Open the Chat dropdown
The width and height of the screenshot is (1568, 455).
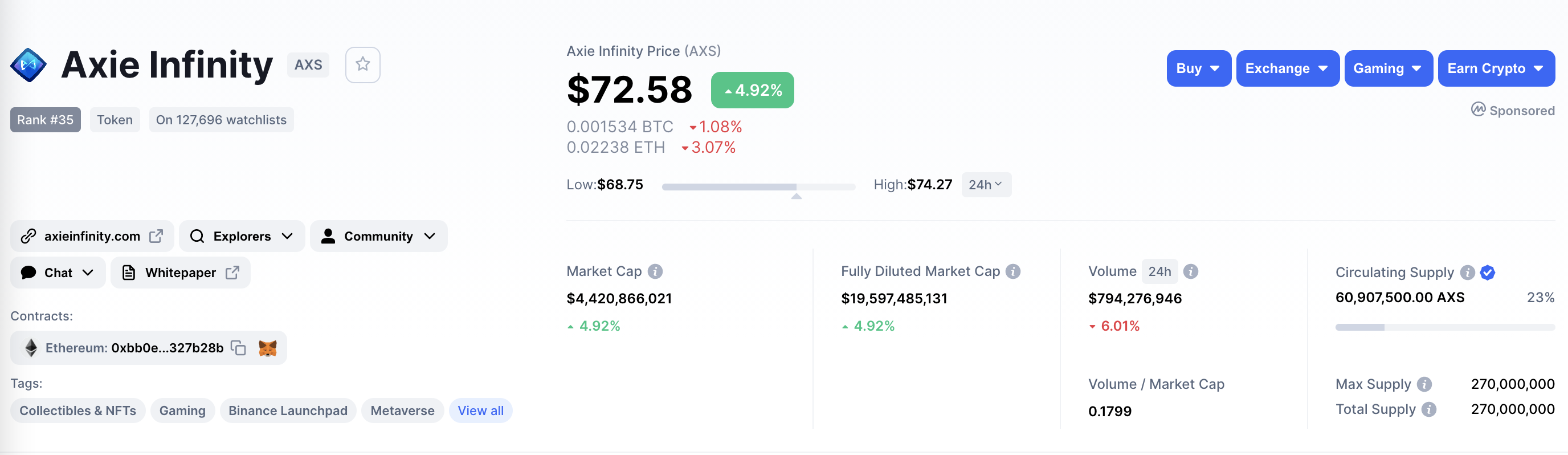pos(58,273)
